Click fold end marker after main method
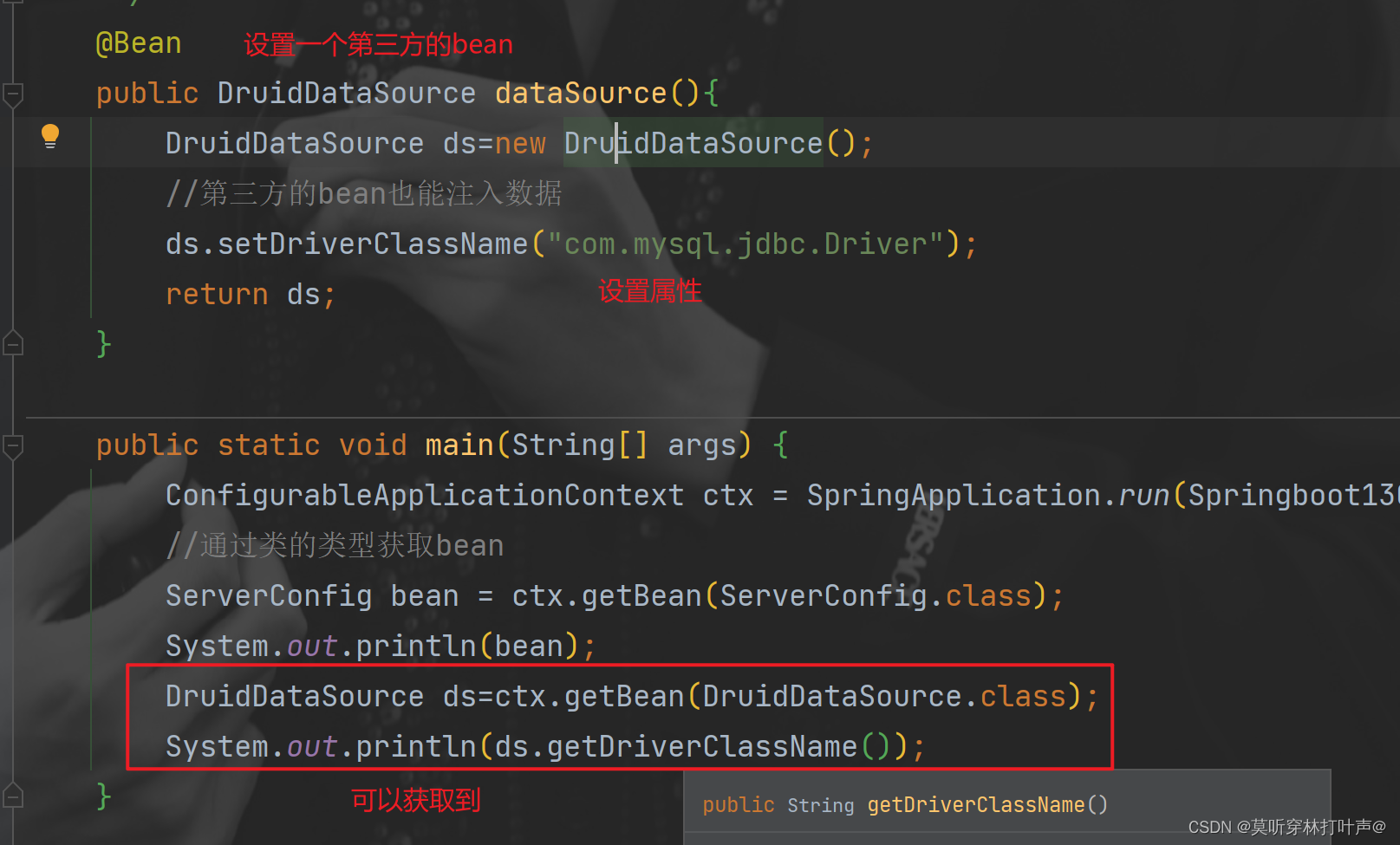This screenshot has height=845, width=1400. (13, 795)
